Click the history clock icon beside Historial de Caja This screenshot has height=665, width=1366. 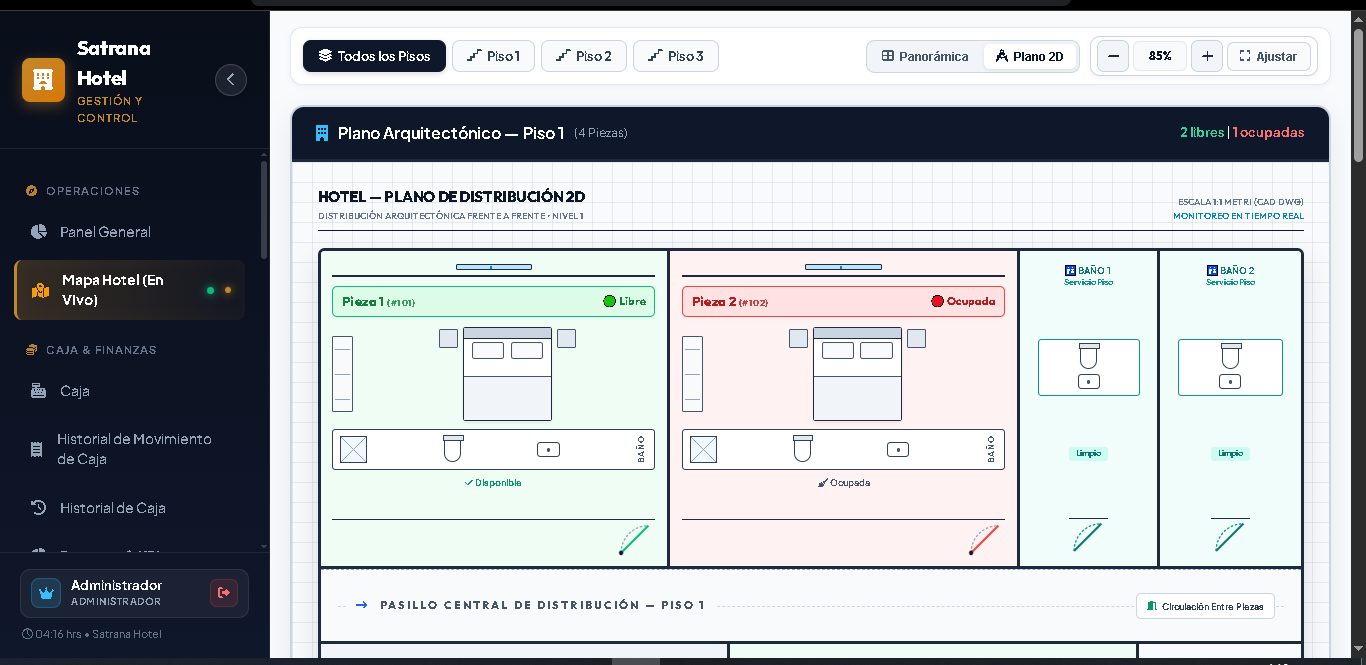(39, 508)
